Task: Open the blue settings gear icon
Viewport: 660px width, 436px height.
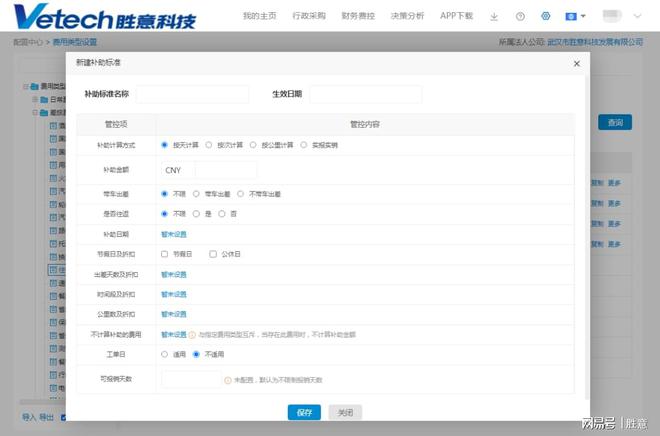Action: point(546,16)
